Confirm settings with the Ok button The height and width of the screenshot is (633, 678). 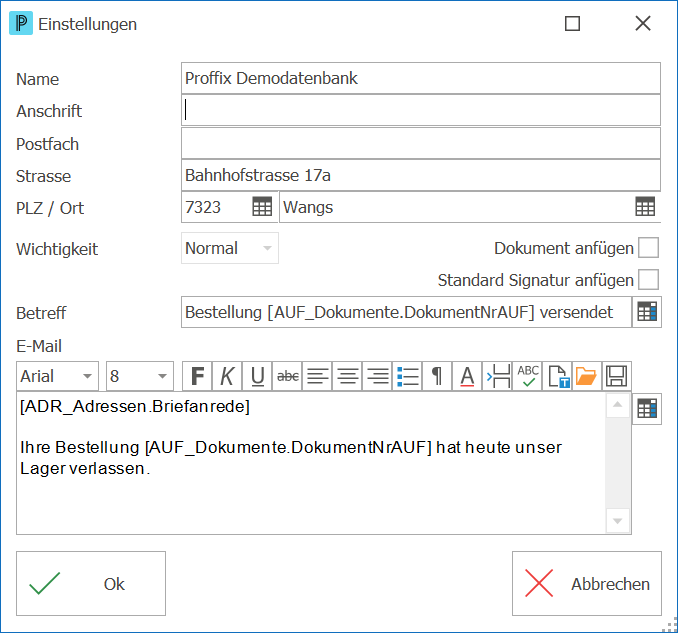[x=91, y=583]
